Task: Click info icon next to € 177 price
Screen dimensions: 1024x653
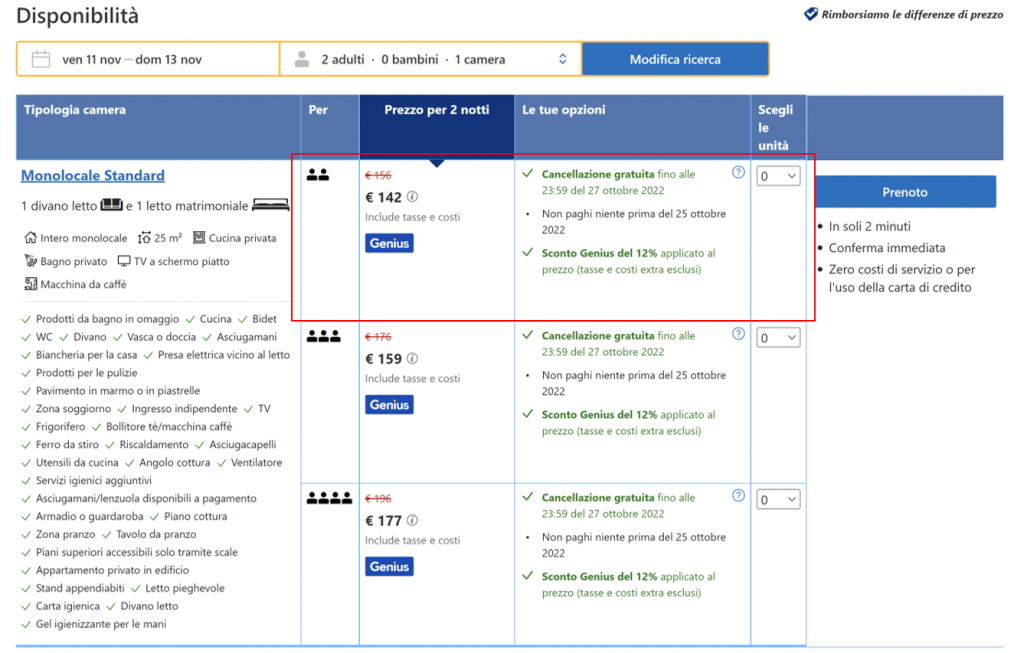Action: (x=412, y=521)
